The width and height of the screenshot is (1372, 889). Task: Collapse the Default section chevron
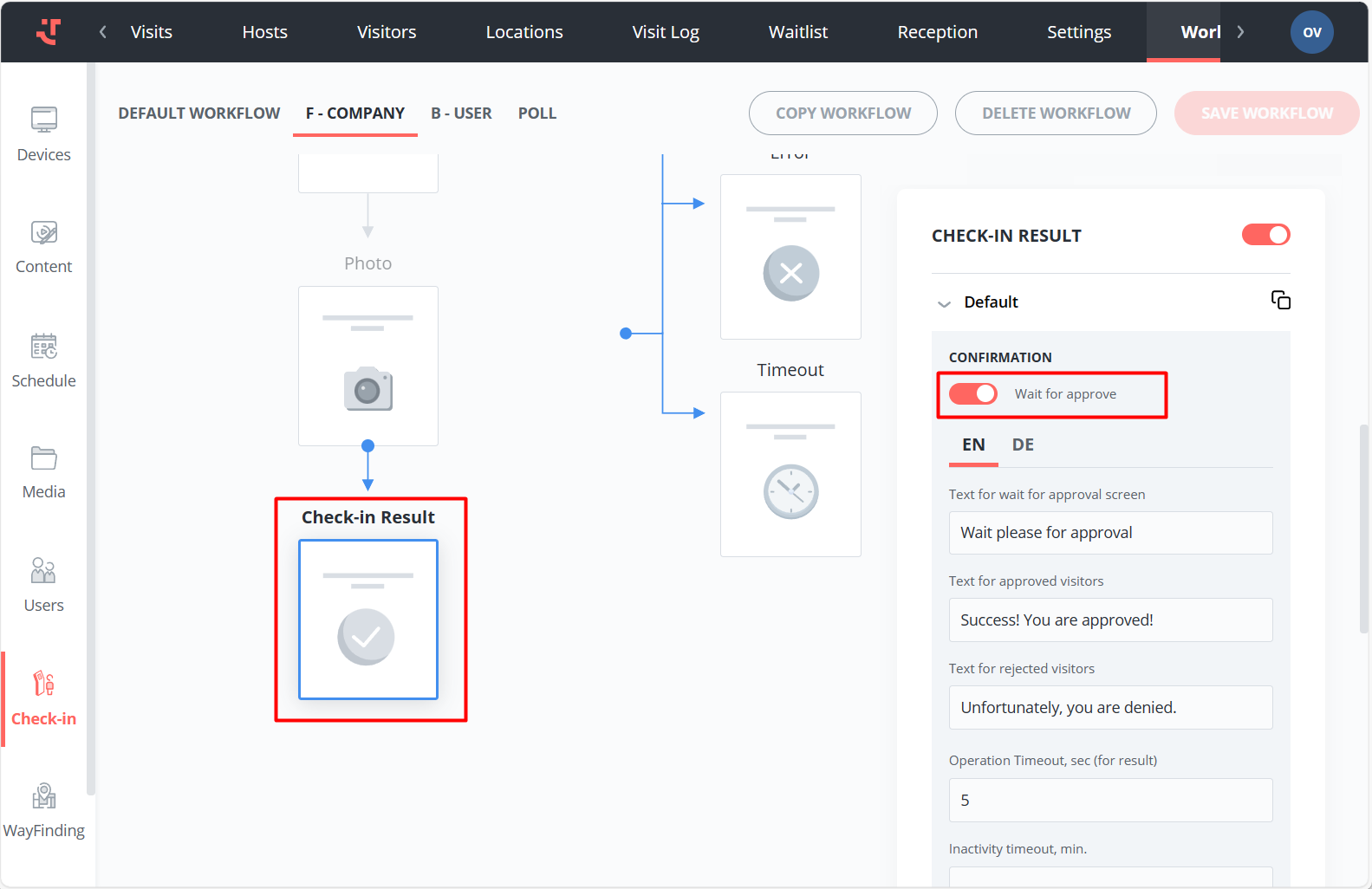tap(944, 303)
